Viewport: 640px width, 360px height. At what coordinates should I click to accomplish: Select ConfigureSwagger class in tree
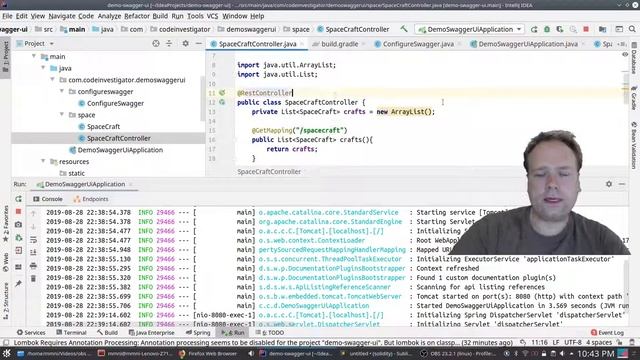click(x=115, y=103)
